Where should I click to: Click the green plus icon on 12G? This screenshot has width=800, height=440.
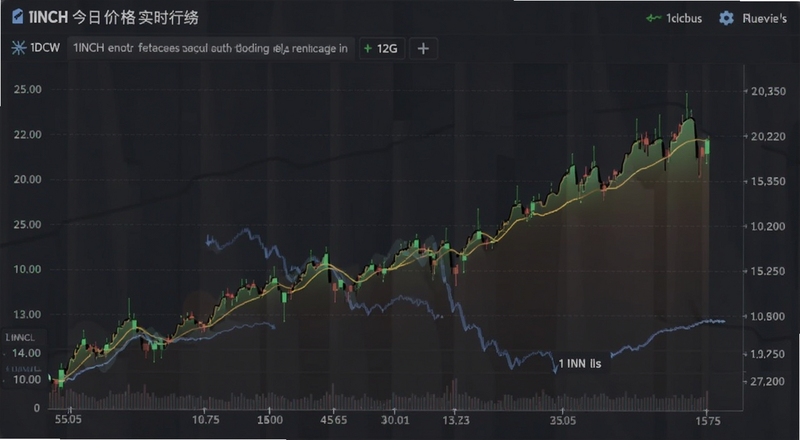[367, 48]
